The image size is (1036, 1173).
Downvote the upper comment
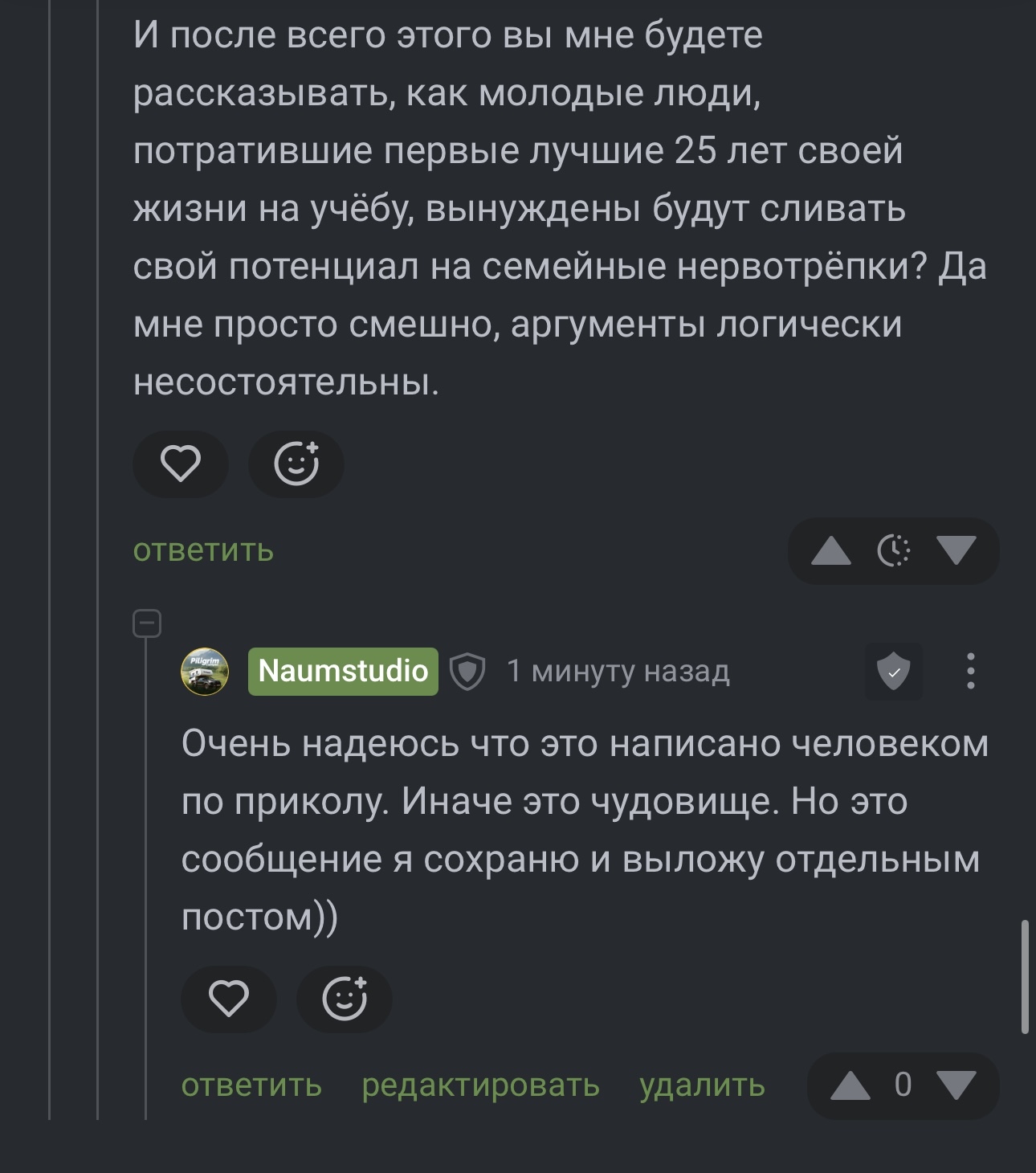(x=956, y=551)
